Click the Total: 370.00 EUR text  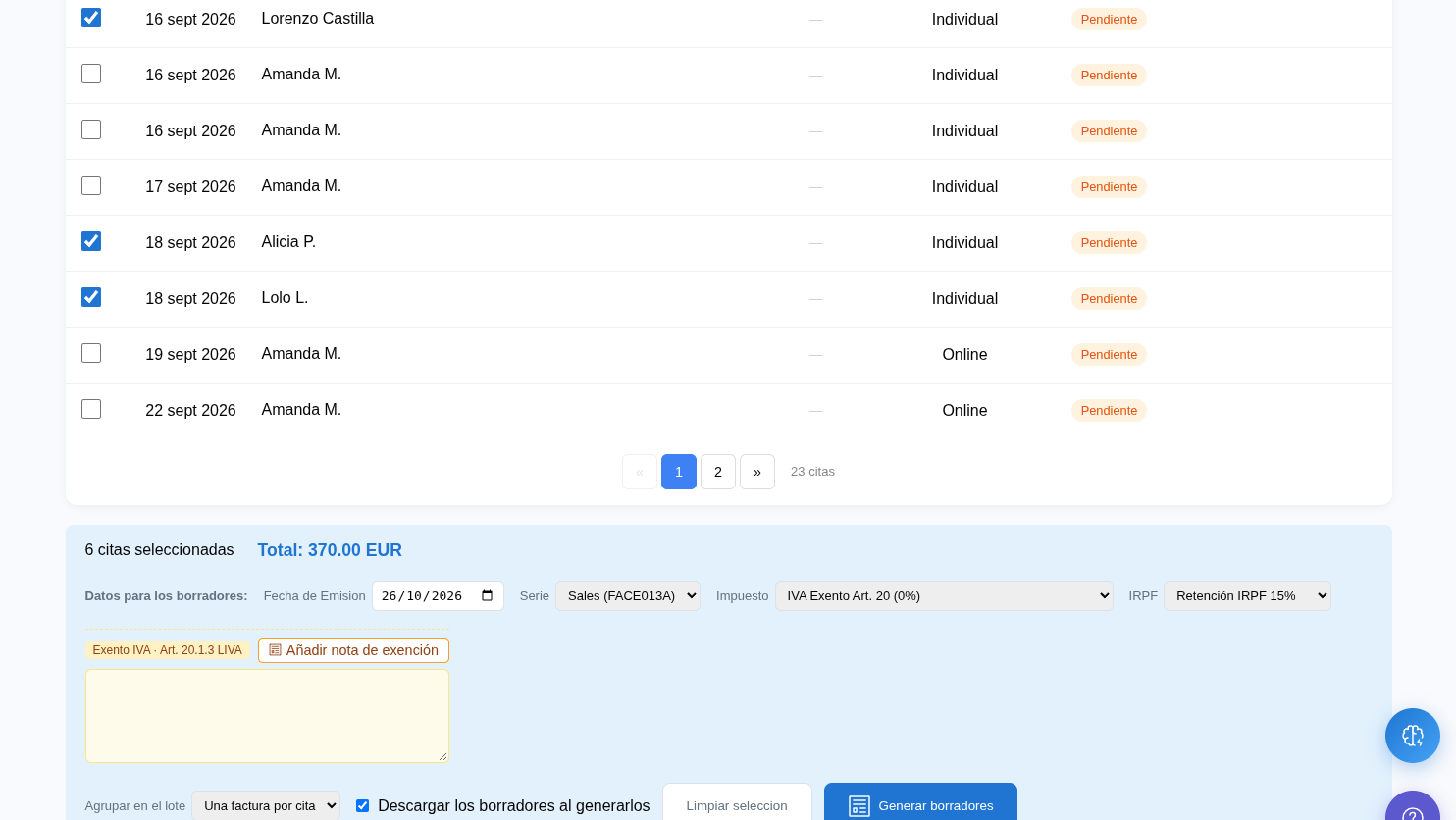330,550
